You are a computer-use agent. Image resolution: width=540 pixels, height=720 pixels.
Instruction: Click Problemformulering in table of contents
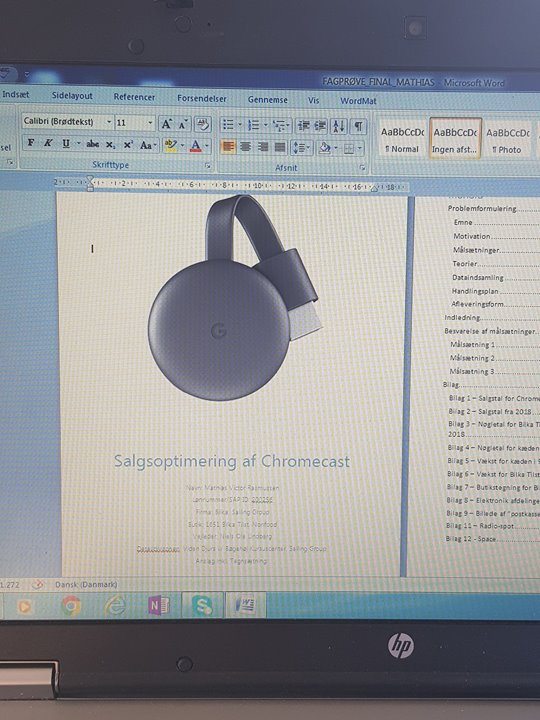(482, 208)
